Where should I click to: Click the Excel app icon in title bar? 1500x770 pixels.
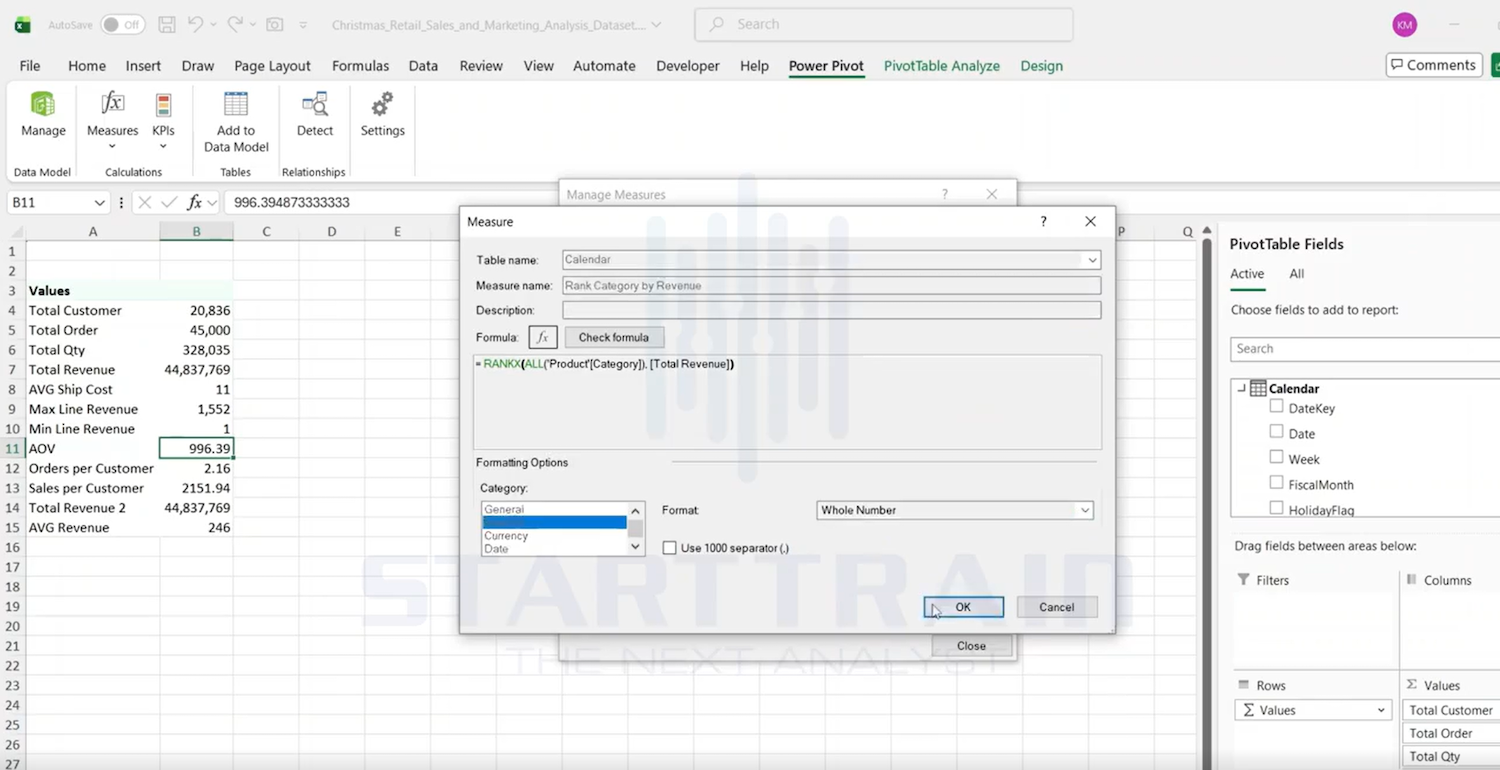(22, 25)
